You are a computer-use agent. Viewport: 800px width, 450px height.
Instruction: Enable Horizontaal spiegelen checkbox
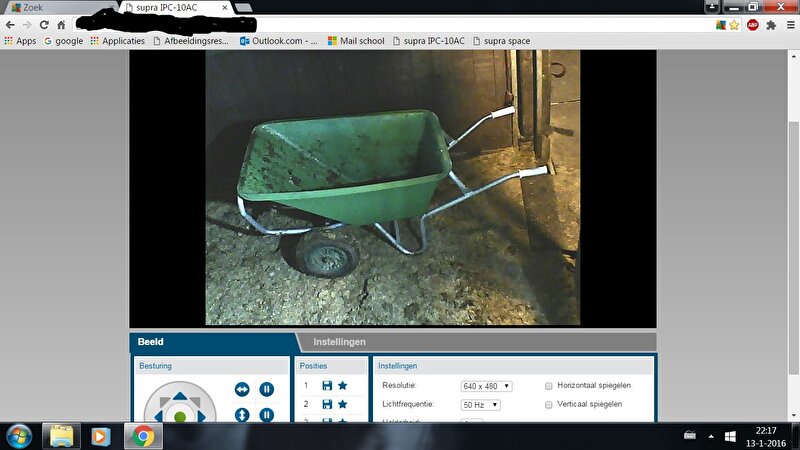(x=548, y=386)
